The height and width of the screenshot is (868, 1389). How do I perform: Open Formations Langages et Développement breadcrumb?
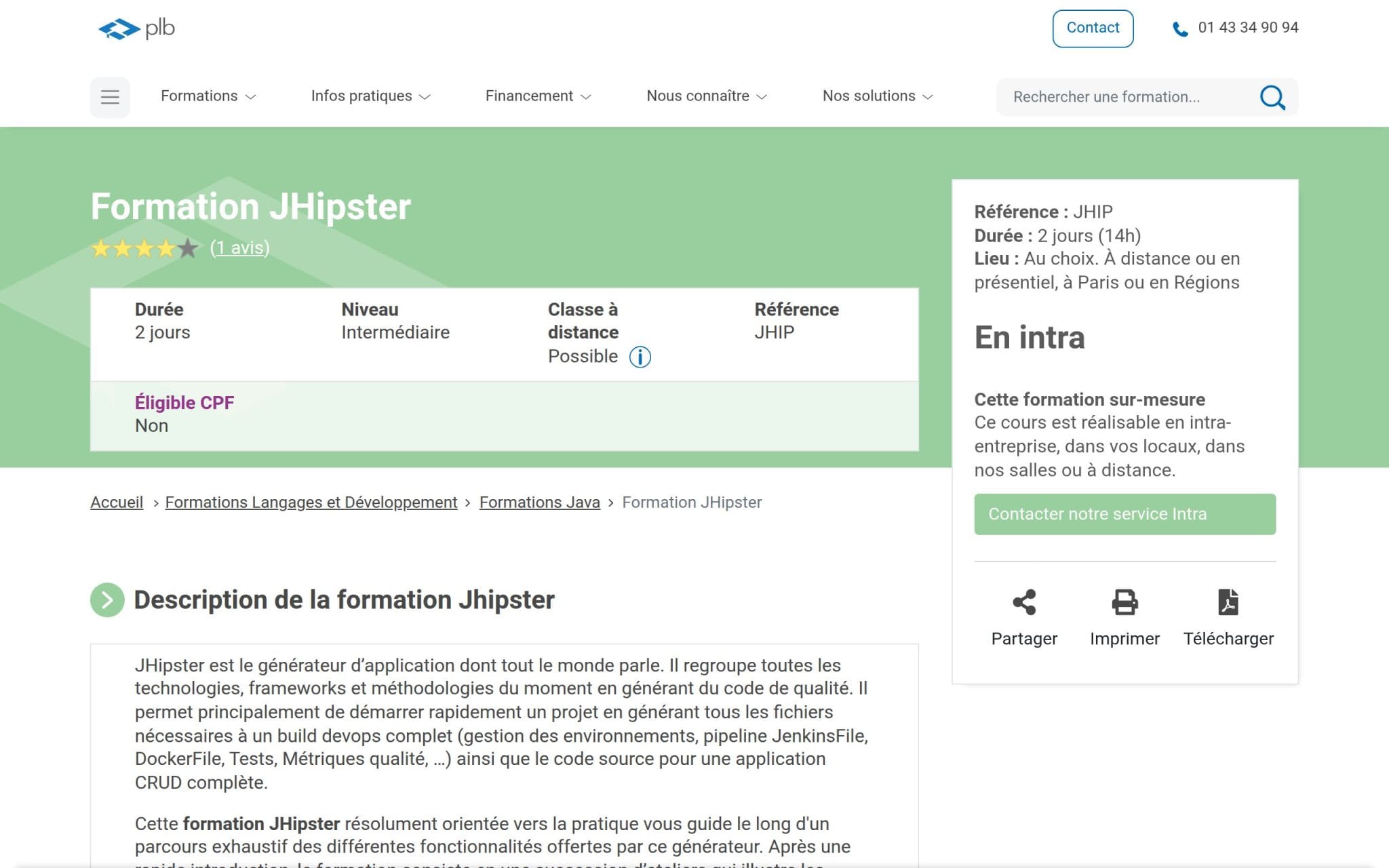click(311, 502)
